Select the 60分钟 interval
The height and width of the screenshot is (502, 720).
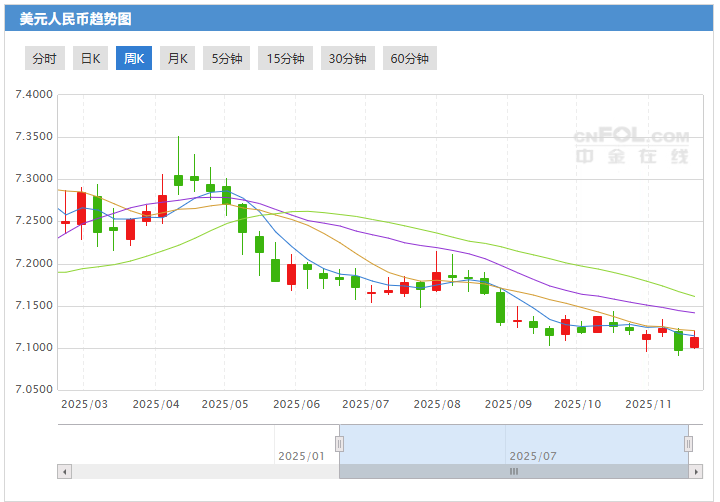409,58
